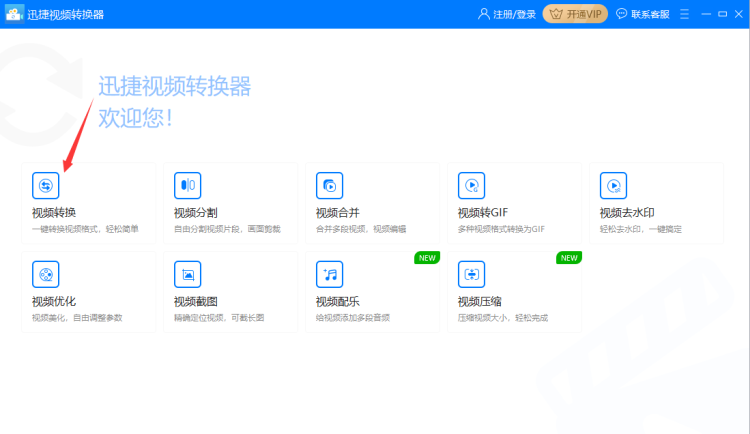
Task: Click the app logo in title bar
Action: (x=14, y=14)
